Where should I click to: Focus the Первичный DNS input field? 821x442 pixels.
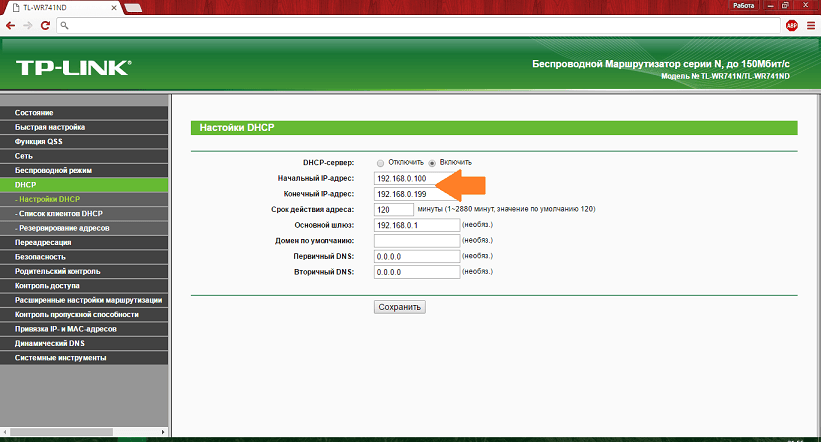click(x=415, y=256)
